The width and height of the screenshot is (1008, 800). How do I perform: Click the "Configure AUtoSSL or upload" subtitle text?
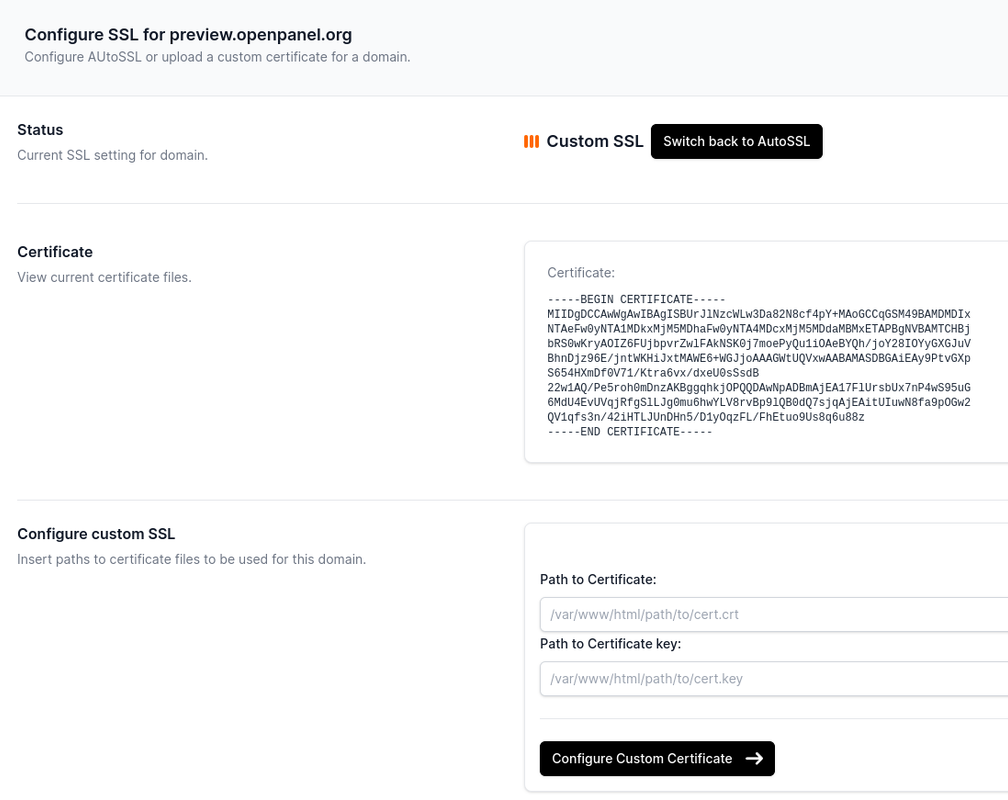217,57
